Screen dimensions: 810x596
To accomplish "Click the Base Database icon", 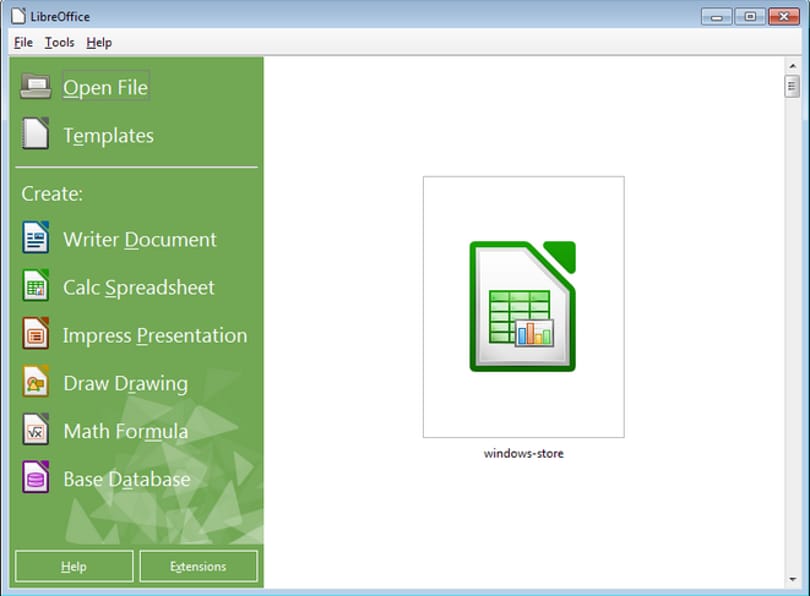I will 36,477.
